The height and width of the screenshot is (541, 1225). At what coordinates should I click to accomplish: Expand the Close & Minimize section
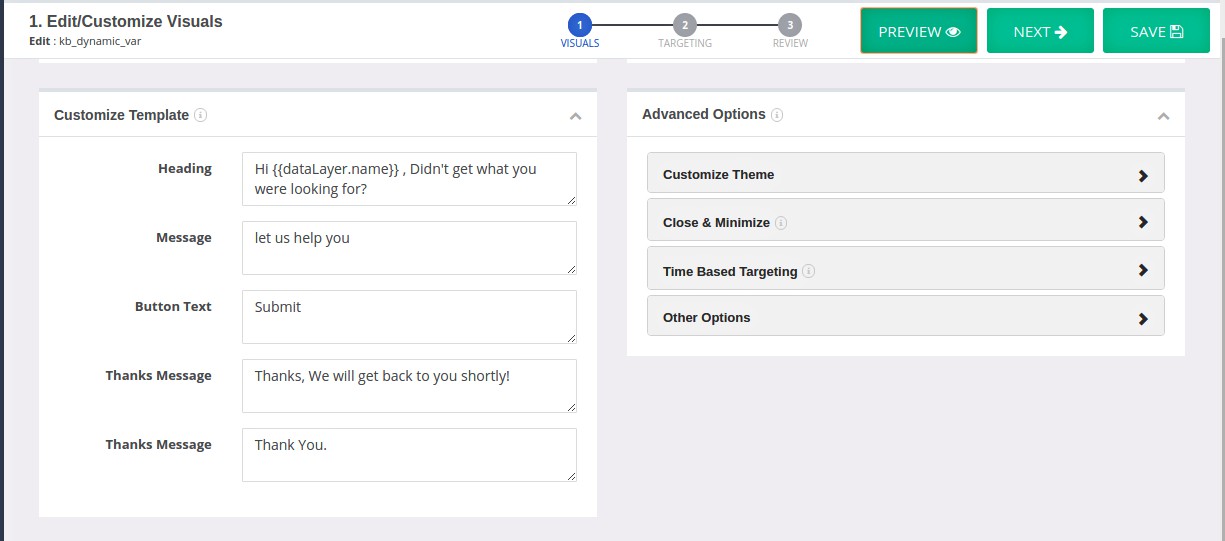point(906,220)
